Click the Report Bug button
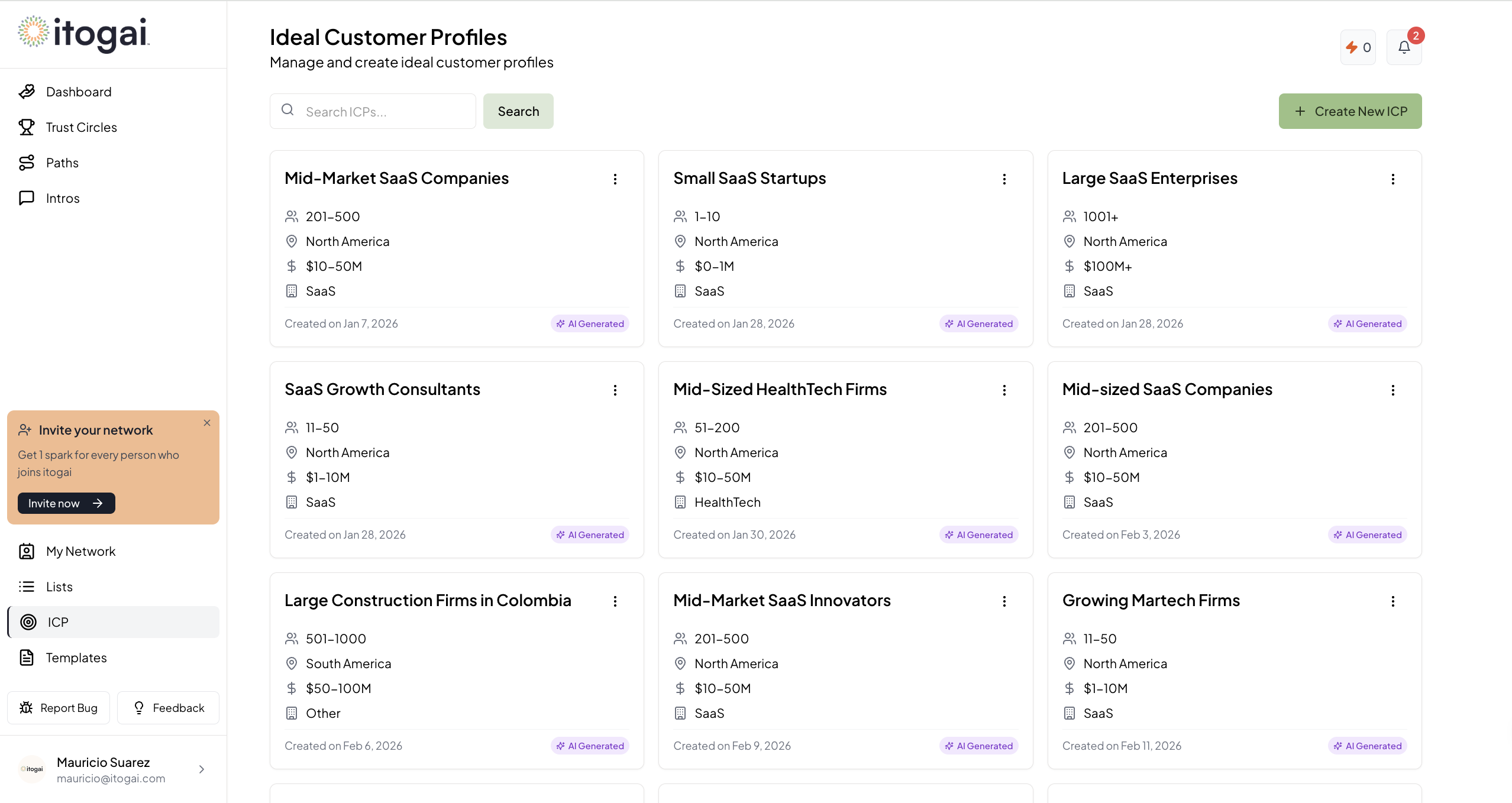The image size is (1512, 803). pos(59,708)
